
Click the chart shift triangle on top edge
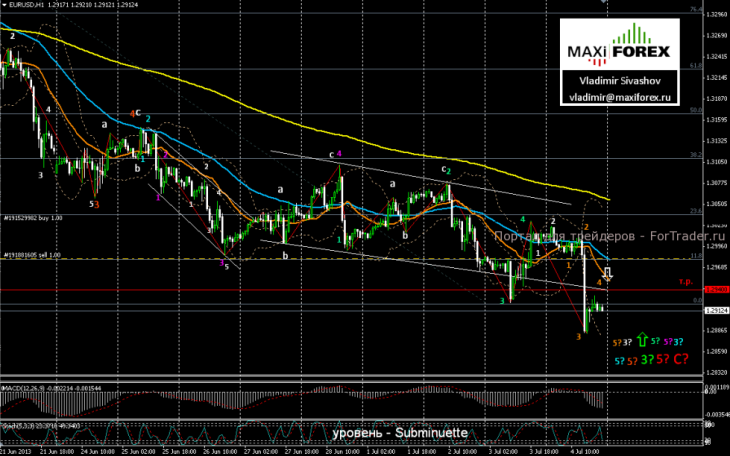click(603, 2)
